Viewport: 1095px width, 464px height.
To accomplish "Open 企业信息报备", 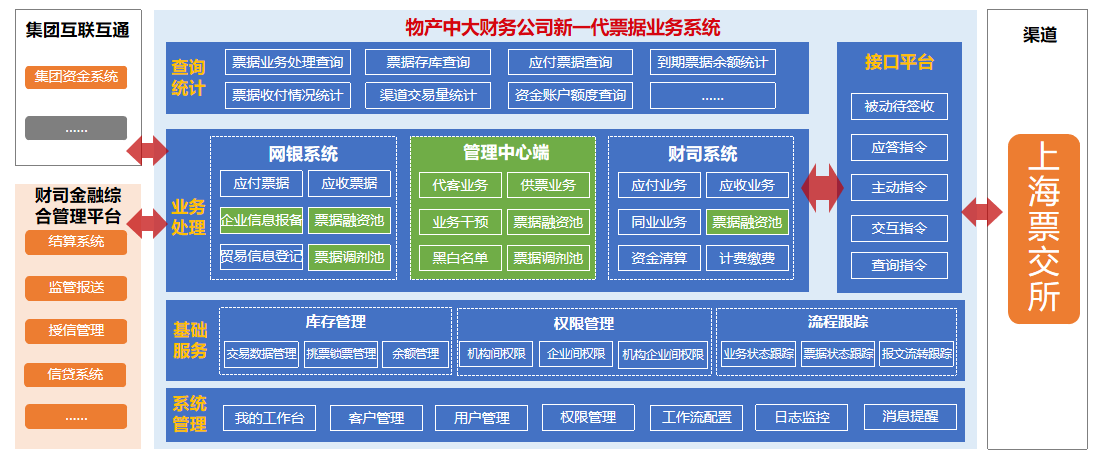I will tap(261, 221).
